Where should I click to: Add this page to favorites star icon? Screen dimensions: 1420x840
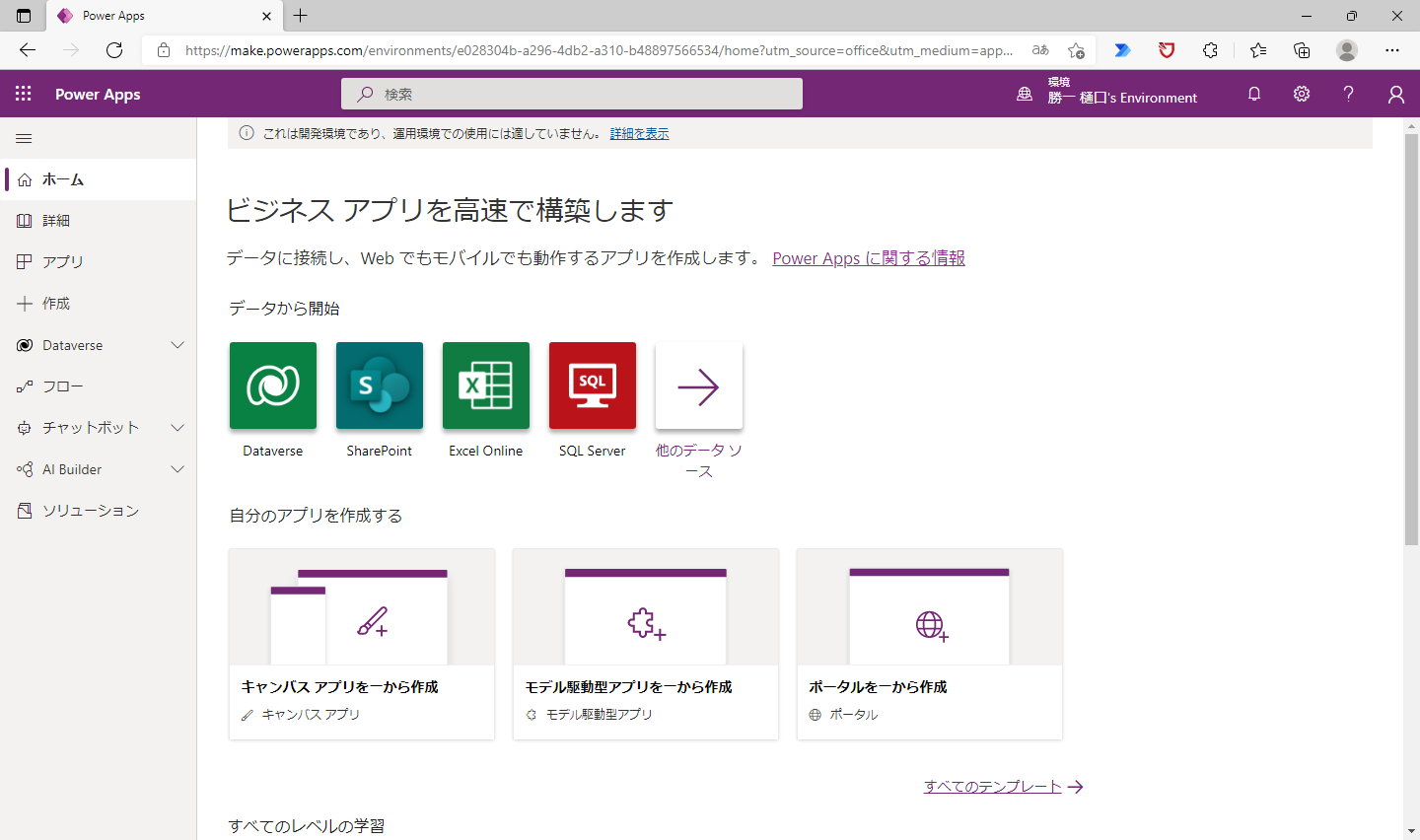click(x=1076, y=50)
